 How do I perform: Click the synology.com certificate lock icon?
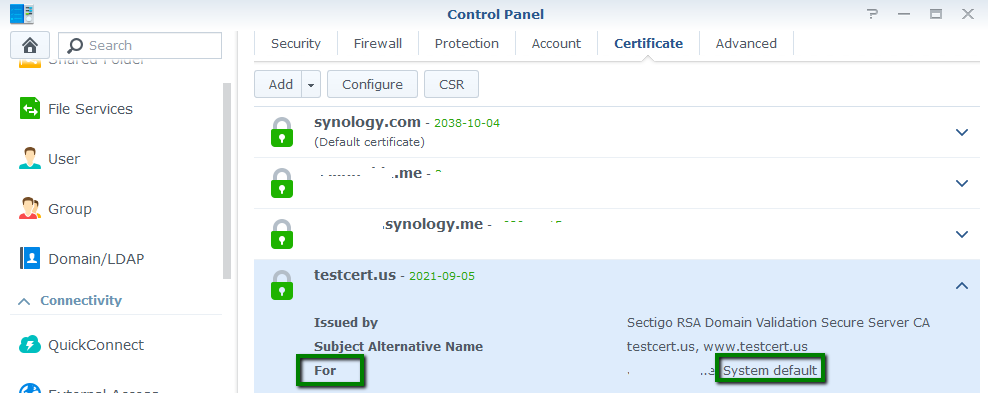(282, 132)
